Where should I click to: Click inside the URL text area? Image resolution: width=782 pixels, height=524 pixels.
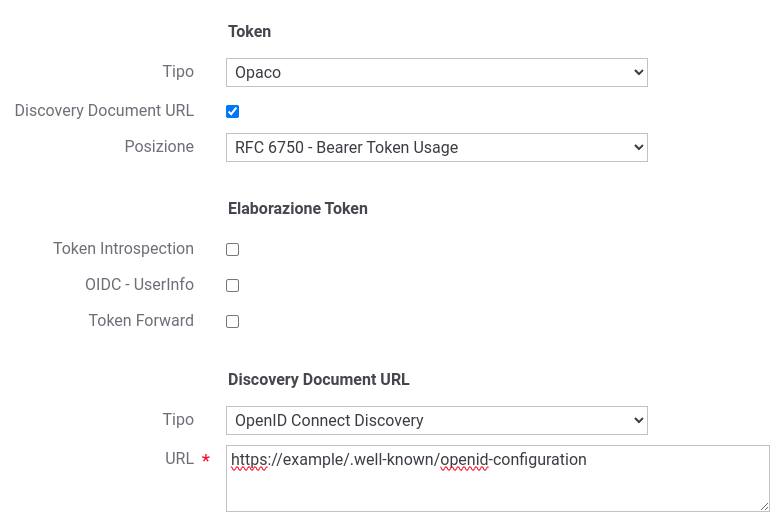click(x=498, y=479)
